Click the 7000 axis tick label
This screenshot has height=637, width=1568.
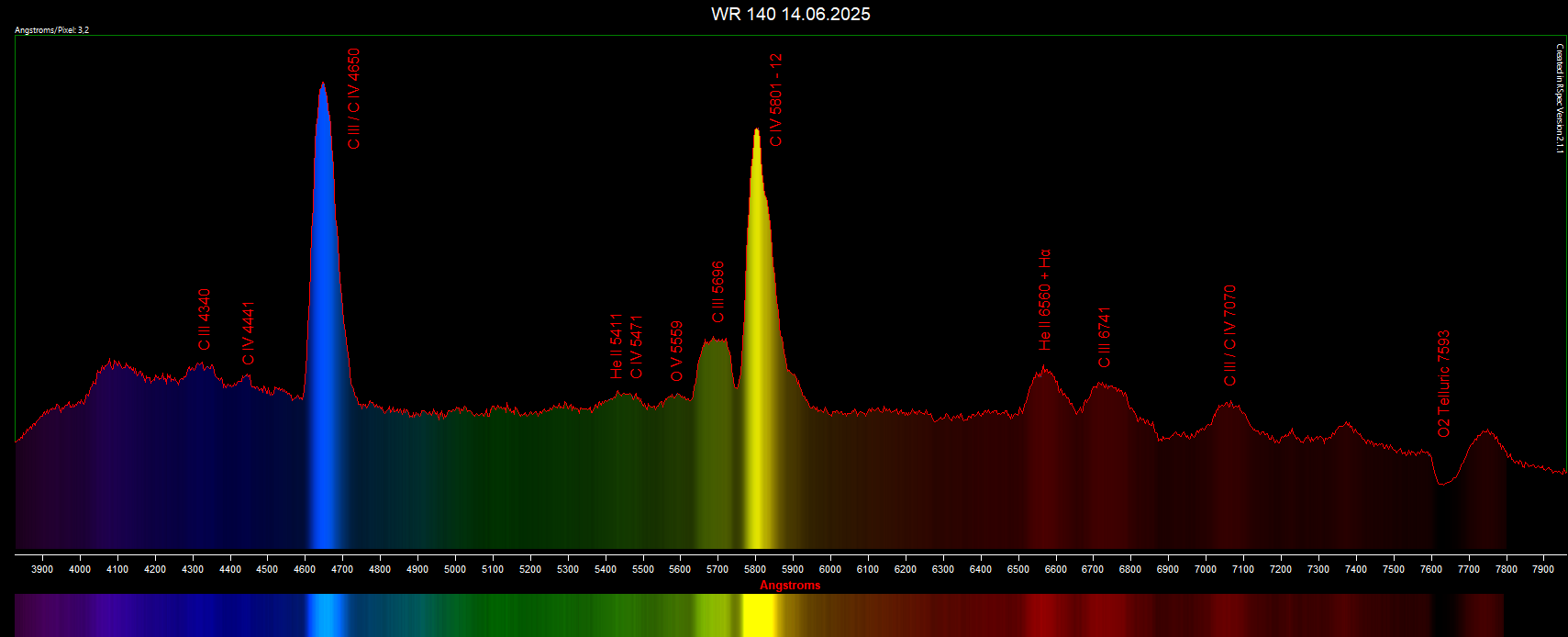coord(1206,569)
